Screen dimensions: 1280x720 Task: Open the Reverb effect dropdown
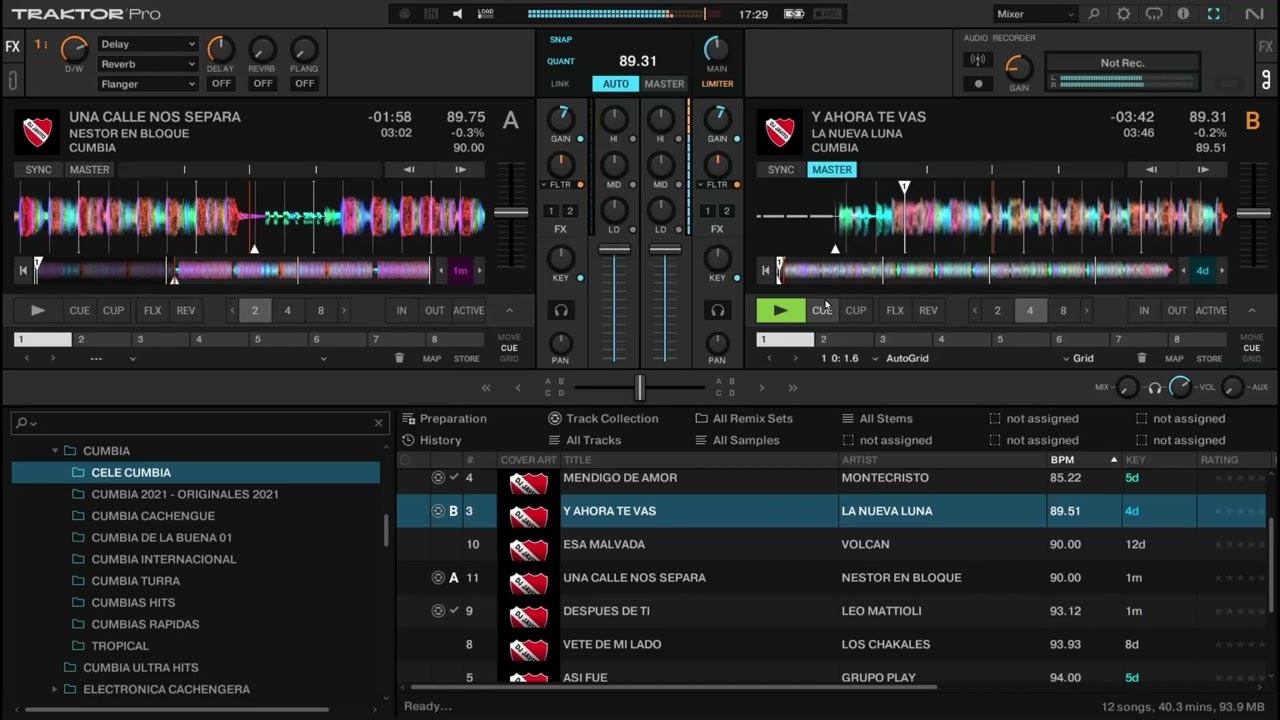tap(147, 64)
